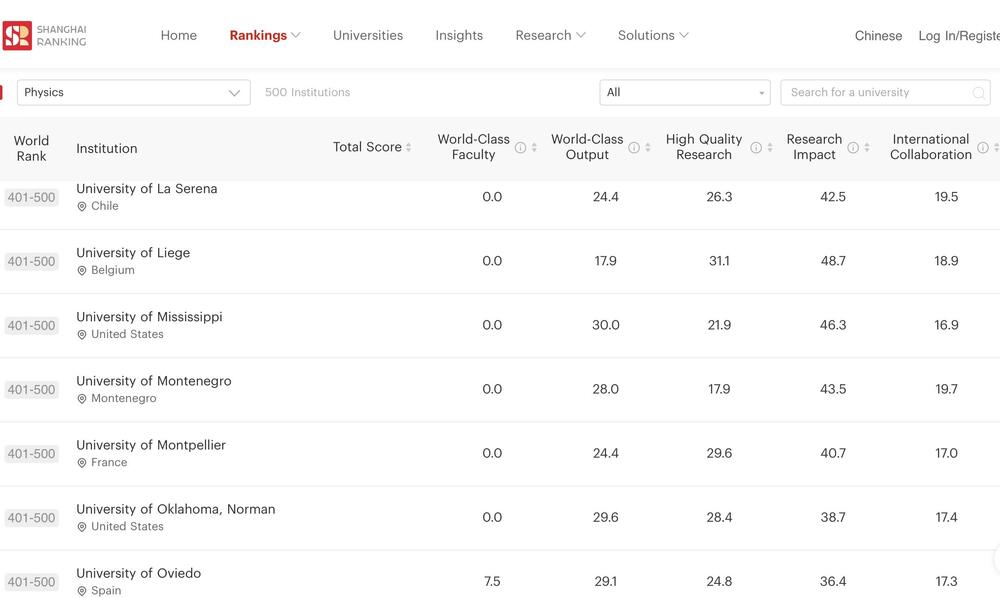
Task: Click location pin beside France
Action: [x=82, y=463]
